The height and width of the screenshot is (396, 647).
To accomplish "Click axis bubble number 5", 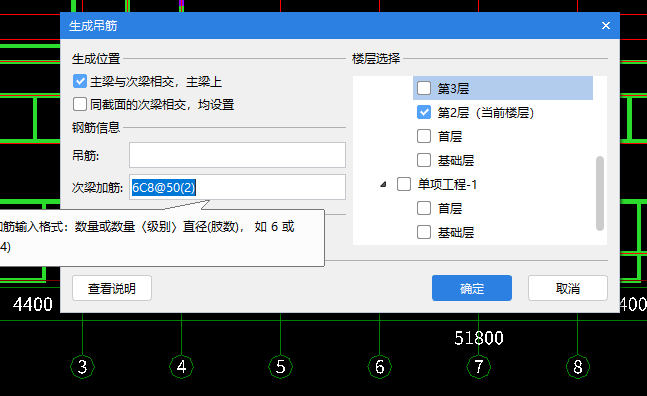I will (281, 367).
